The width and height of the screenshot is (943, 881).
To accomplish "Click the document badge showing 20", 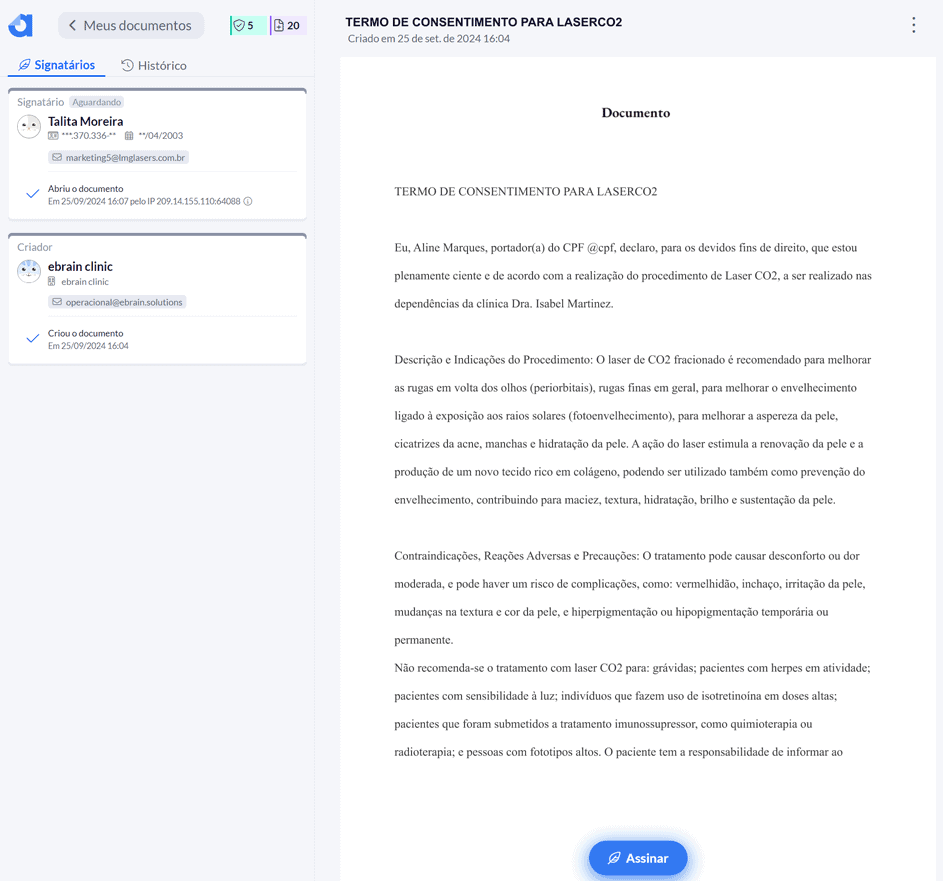I will pos(288,26).
